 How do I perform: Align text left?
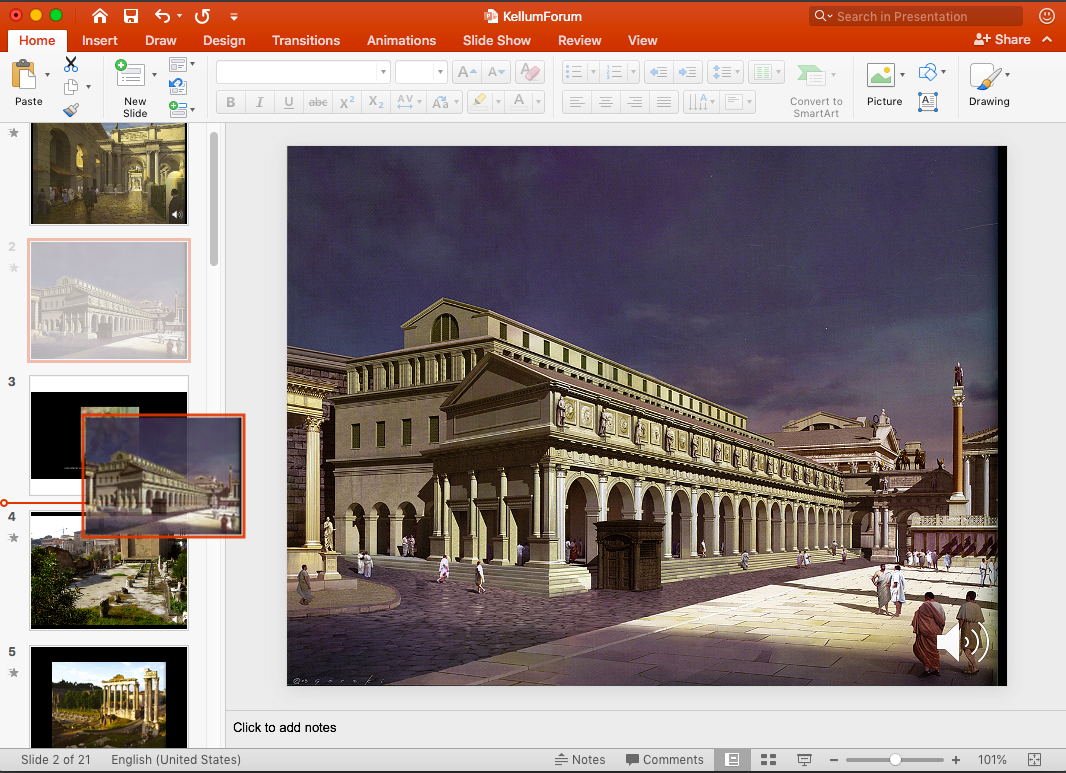tap(577, 102)
